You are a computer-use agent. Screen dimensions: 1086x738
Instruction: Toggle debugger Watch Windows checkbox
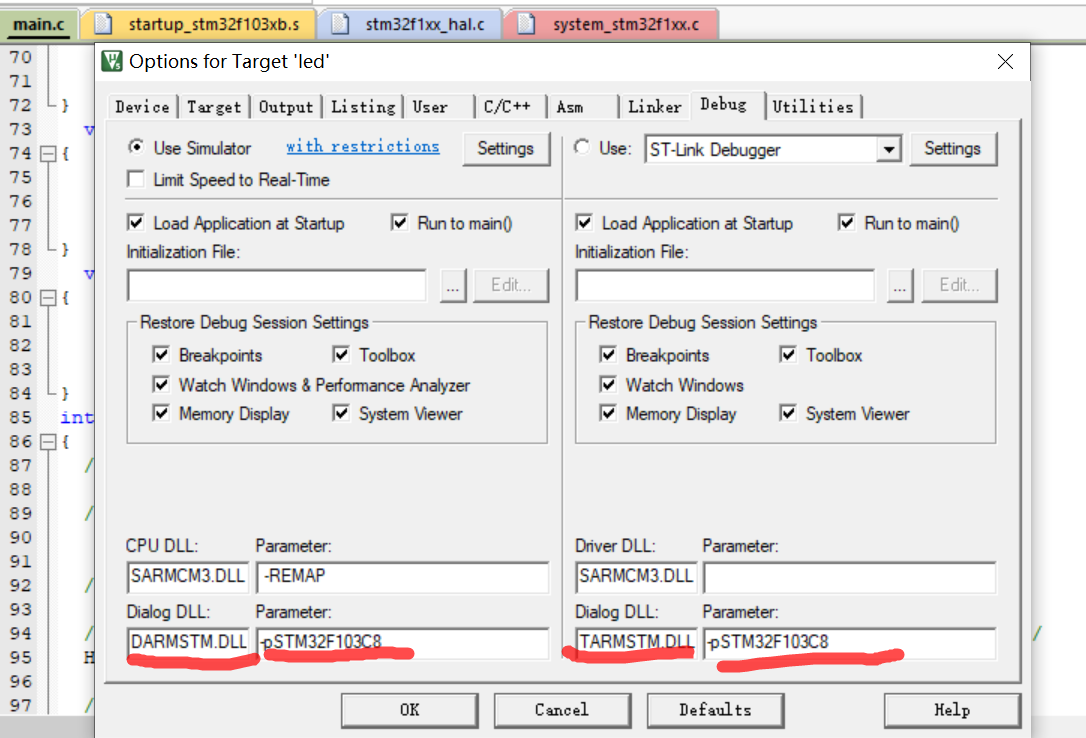coord(608,384)
